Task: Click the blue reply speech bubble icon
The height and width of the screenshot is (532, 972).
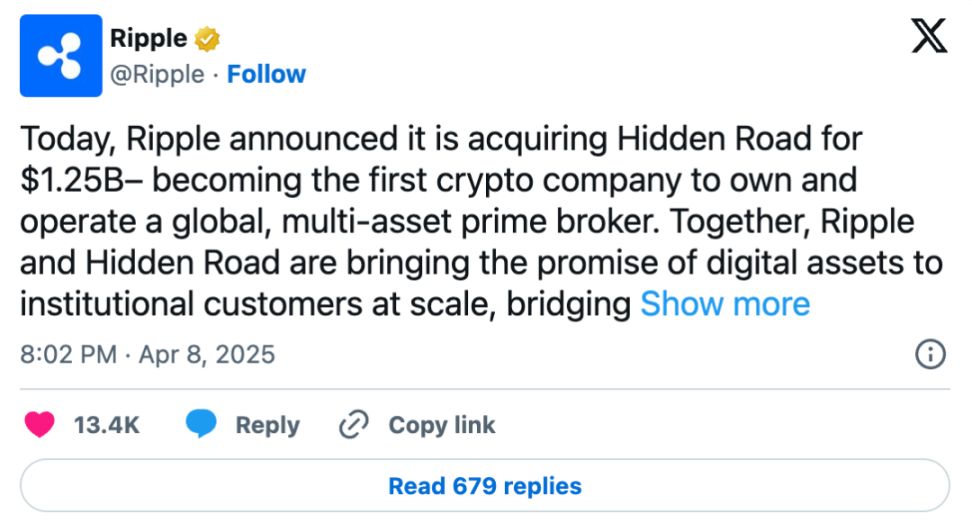Action: coord(201,425)
